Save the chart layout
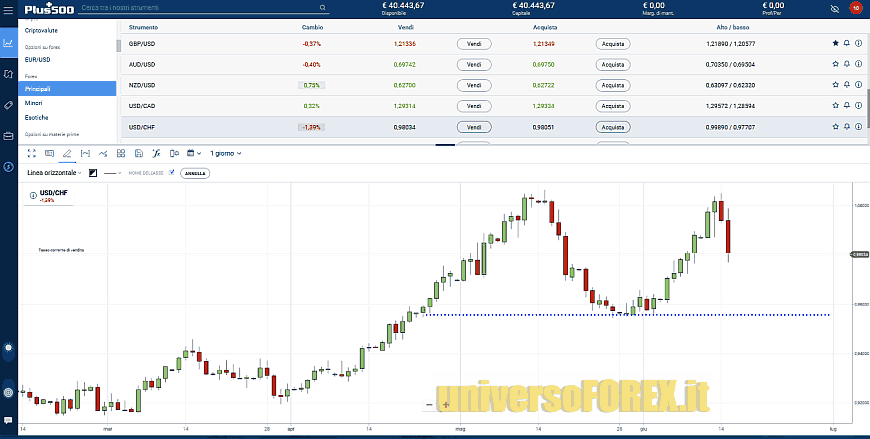870x439 pixels. [x=139, y=154]
